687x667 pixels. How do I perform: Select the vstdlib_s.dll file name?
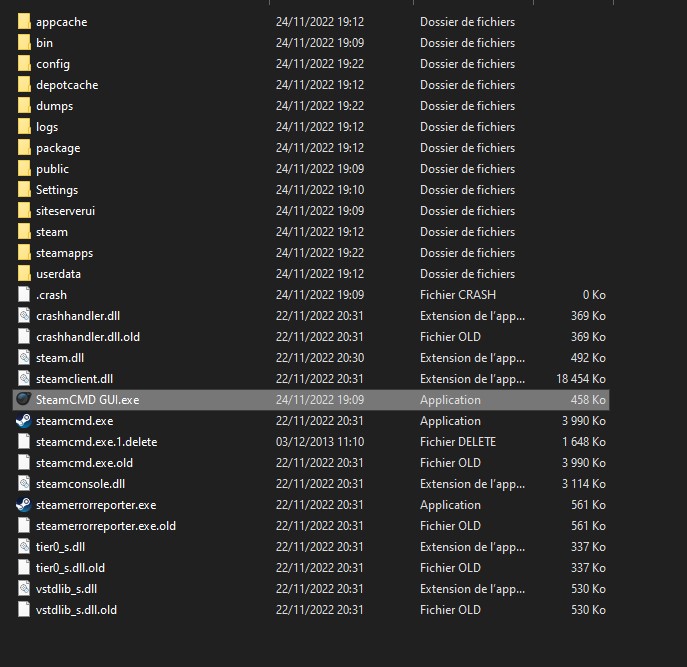67,589
